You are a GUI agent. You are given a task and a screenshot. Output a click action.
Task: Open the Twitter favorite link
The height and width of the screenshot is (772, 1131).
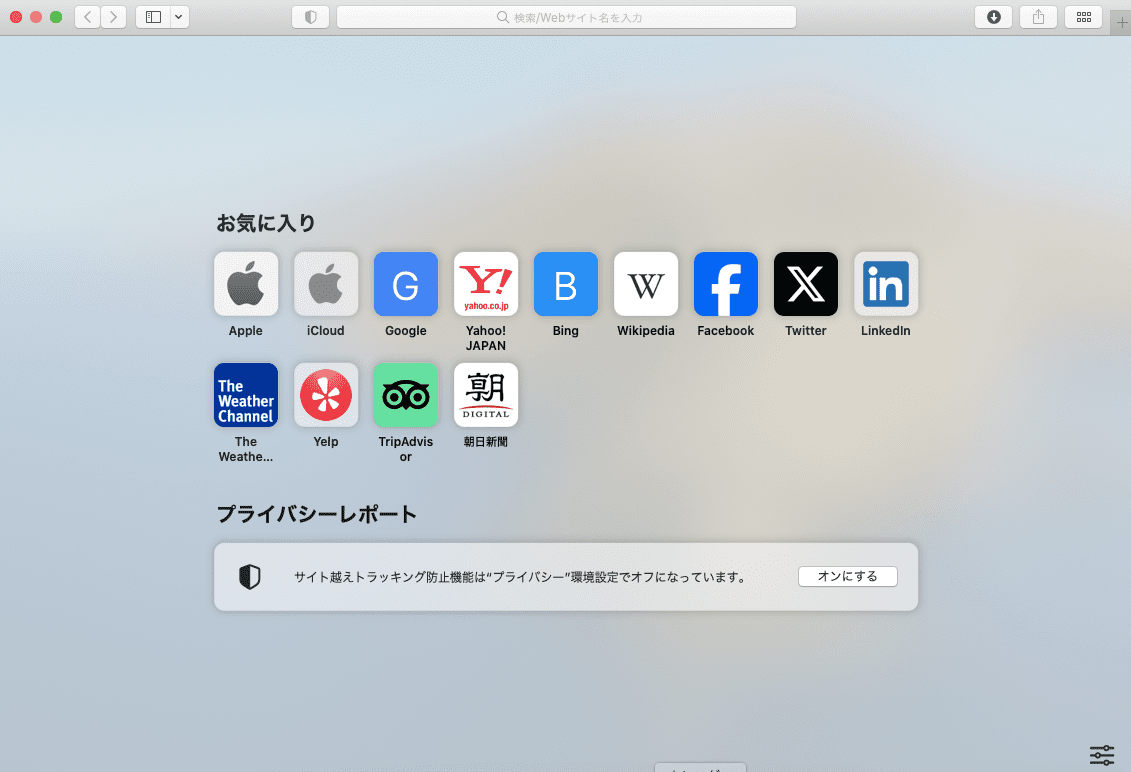805,284
